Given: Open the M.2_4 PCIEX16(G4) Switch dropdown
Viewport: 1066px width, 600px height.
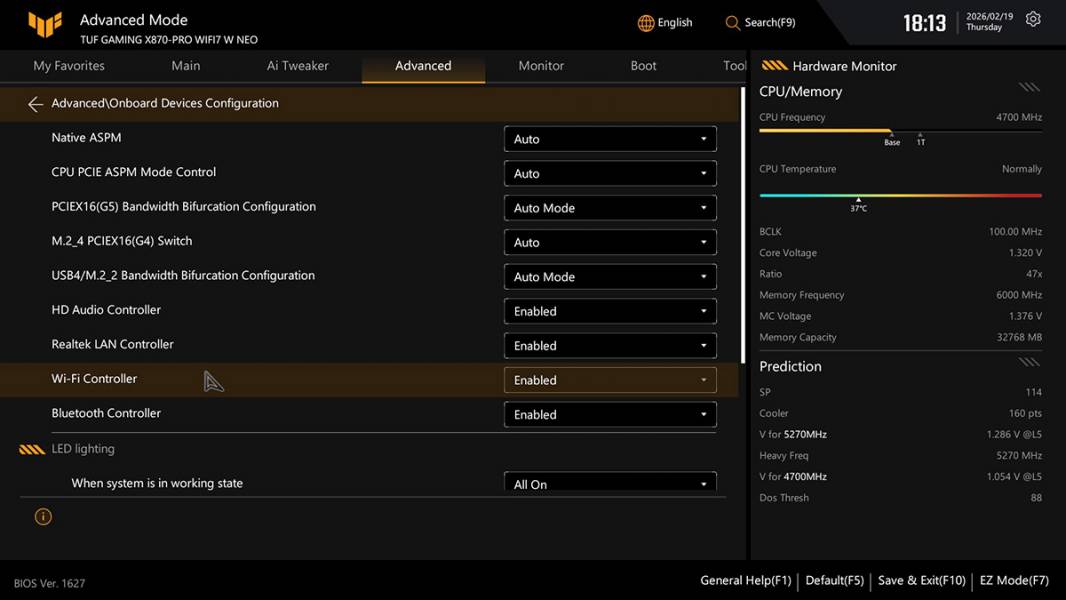Looking at the screenshot, I should [x=609, y=242].
